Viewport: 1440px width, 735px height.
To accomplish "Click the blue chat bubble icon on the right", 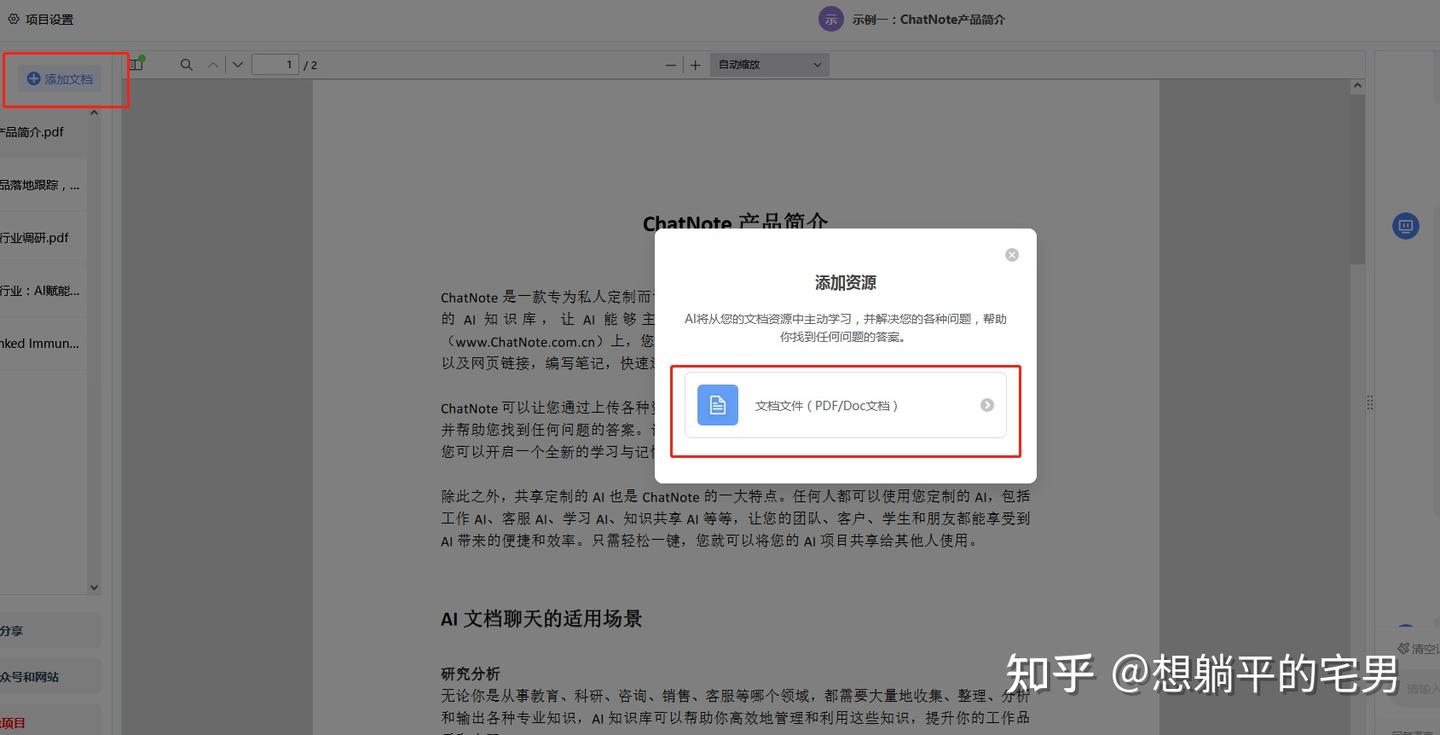I will coord(1405,225).
